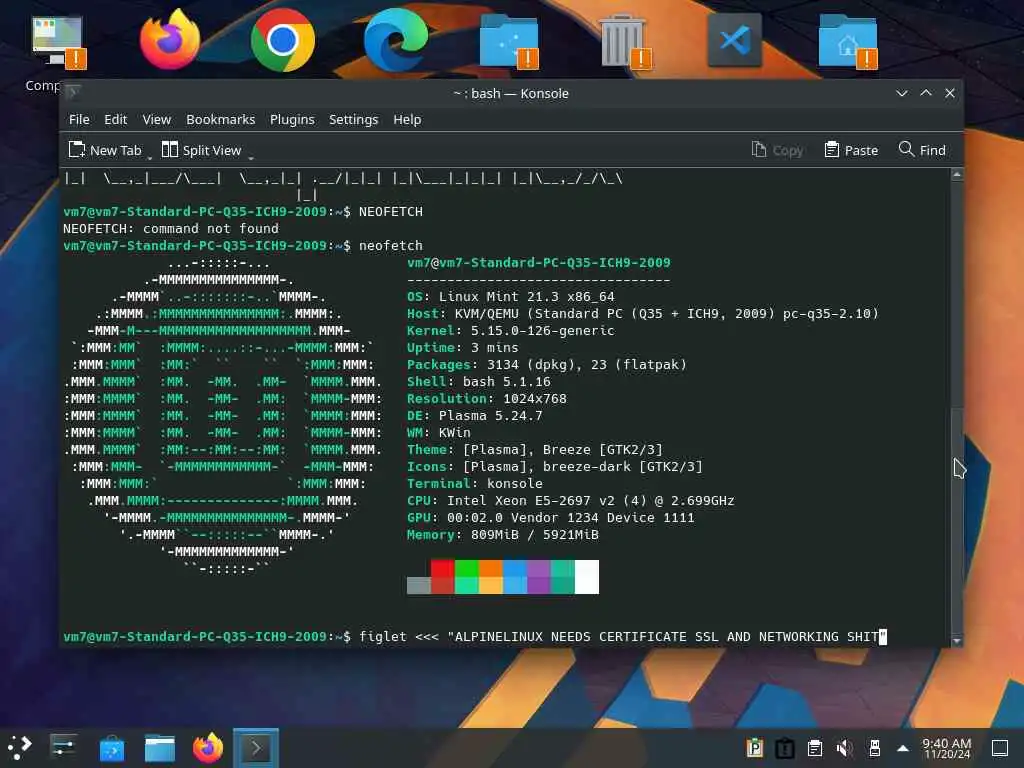The height and width of the screenshot is (768, 1024).
Task: Launch Firefox from the taskbar
Action: [208, 748]
